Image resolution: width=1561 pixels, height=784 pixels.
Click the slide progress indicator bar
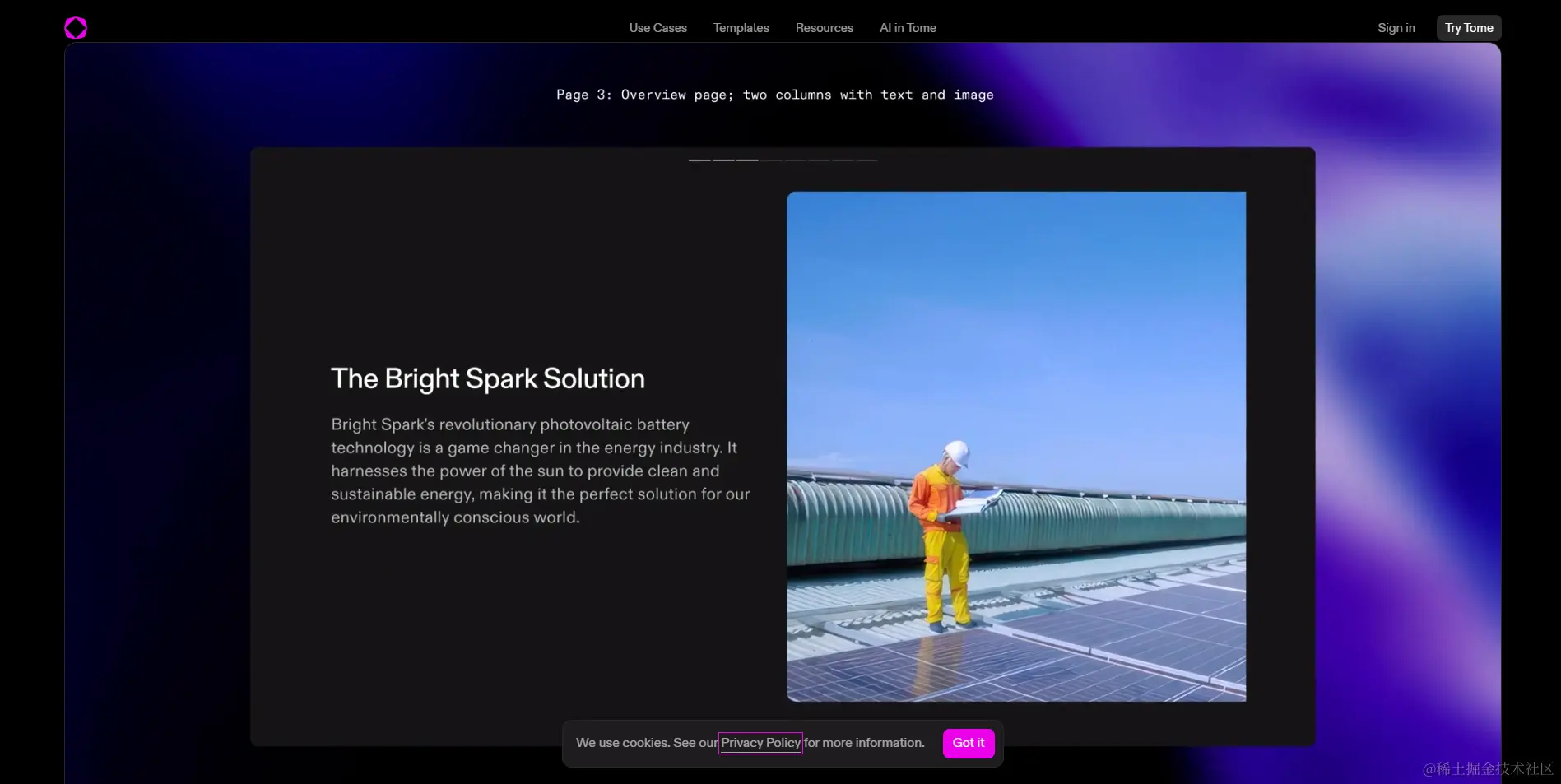pyautogui.click(x=783, y=160)
